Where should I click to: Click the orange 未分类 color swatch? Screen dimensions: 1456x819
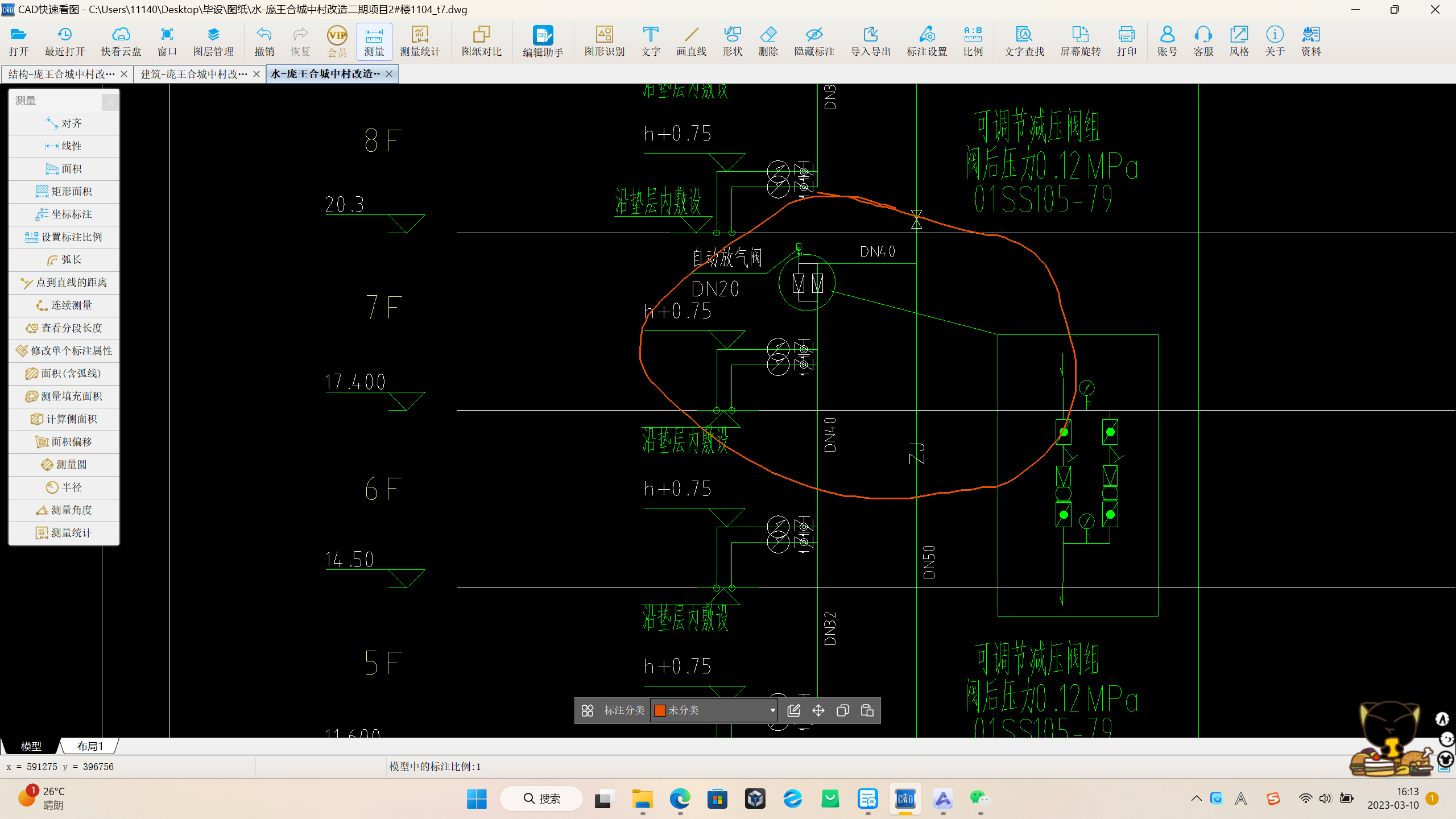pos(660,710)
